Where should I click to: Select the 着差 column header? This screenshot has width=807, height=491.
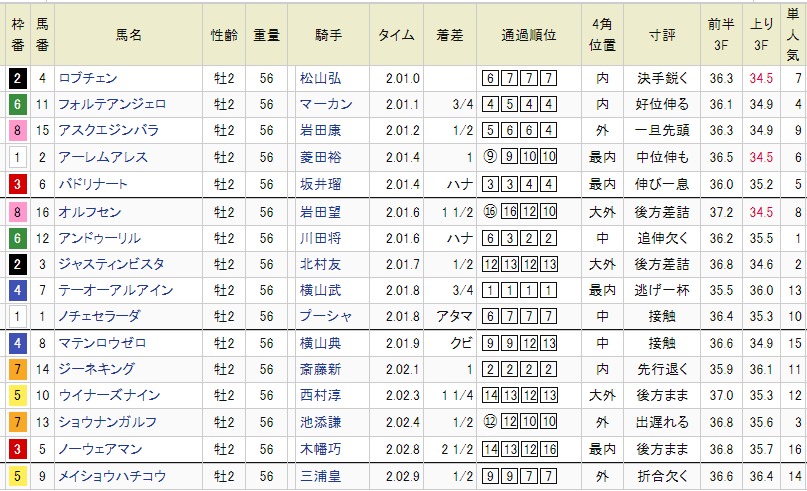pyautogui.click(x=450, y=34)
